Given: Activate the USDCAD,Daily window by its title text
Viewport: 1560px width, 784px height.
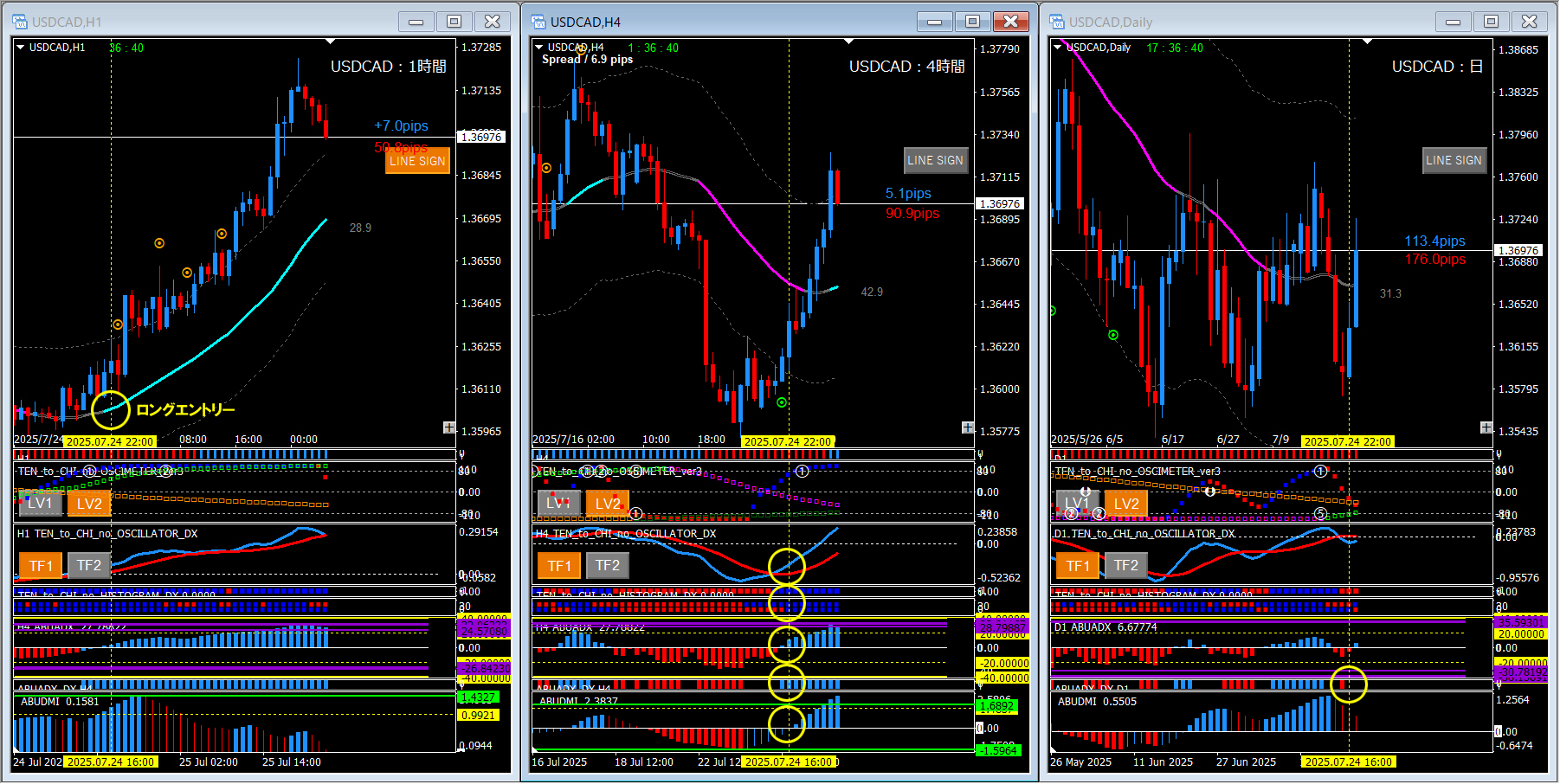Looking at the screenshot, I should pyautogui.click(x=1111, y=22).
